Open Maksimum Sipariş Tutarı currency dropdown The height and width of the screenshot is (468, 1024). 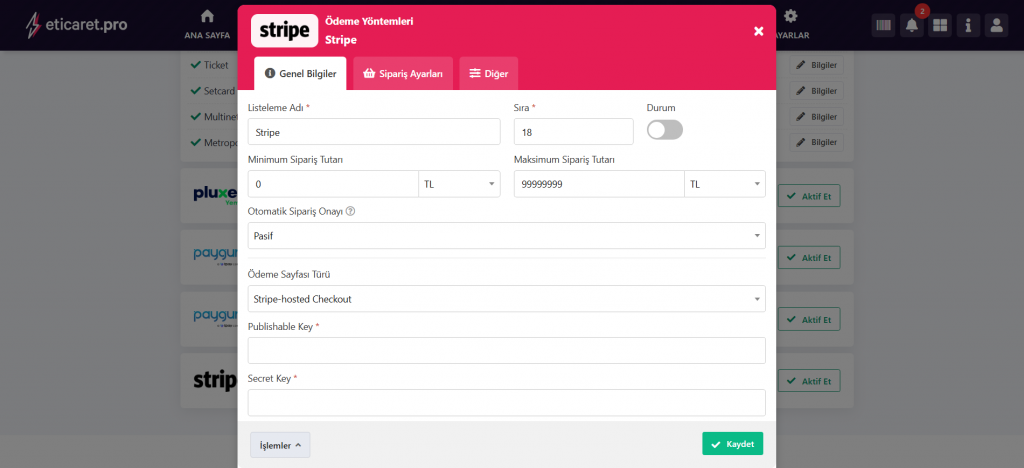tap(724, 184)
